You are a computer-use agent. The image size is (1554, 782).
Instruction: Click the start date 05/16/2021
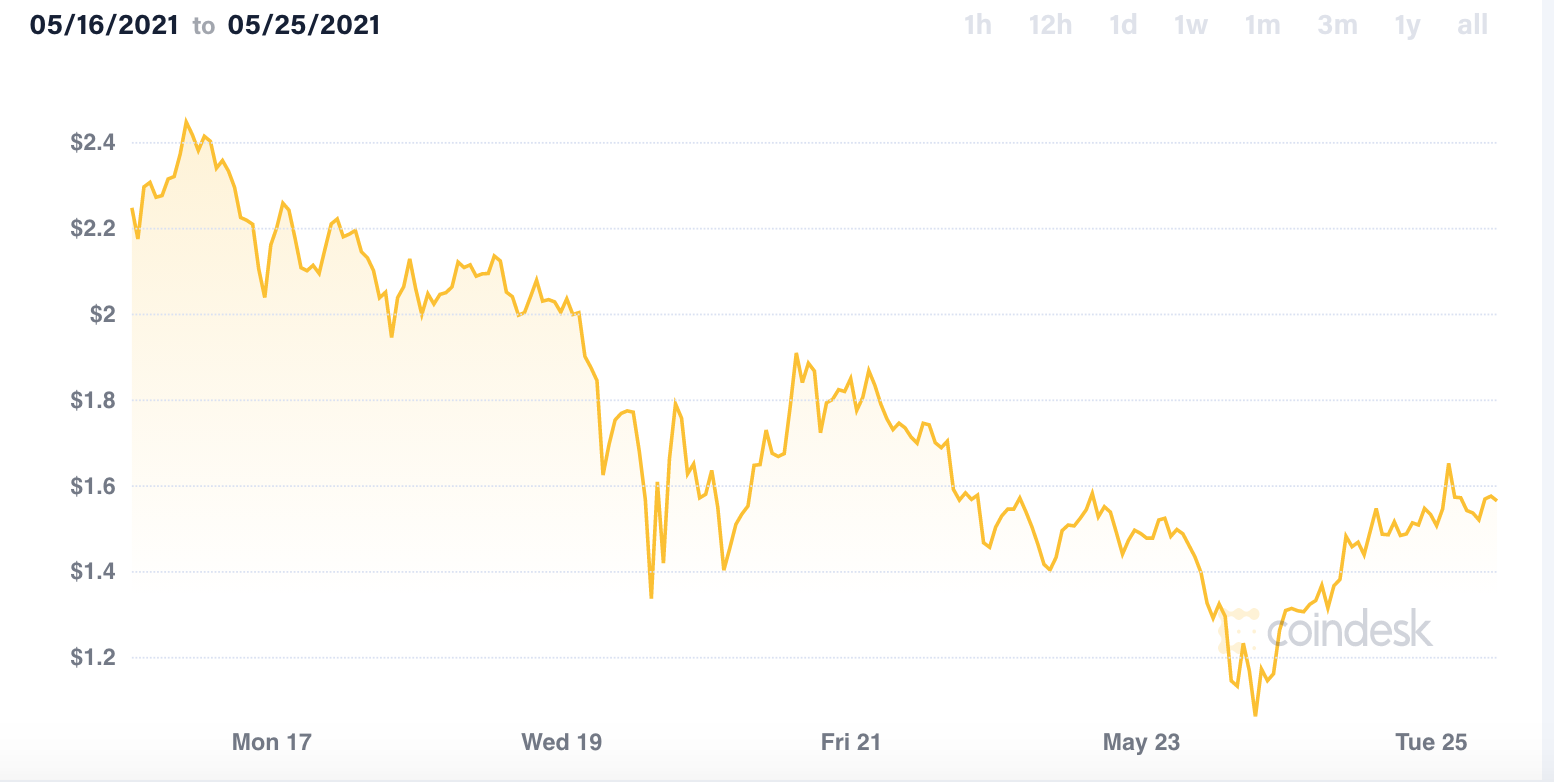104,25
